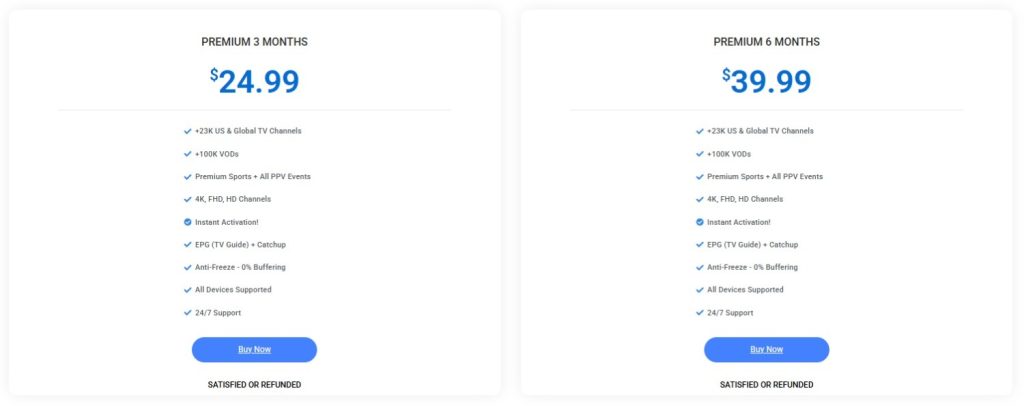Click checkmark next to 24/7 Support in 6 Months plan

pyautogui.click(x=700, y=313)
